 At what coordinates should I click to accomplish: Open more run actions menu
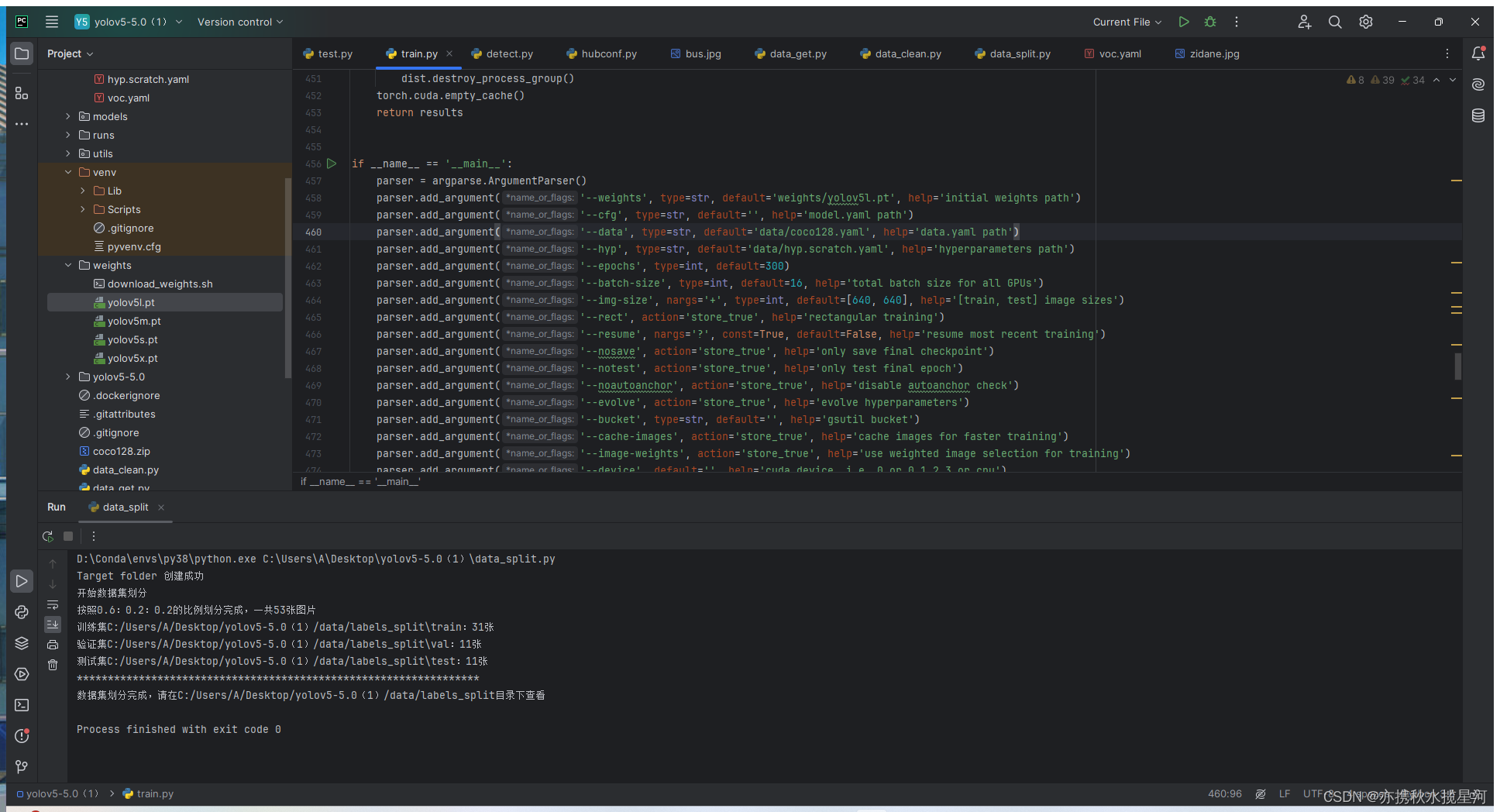pos(1237,22)
